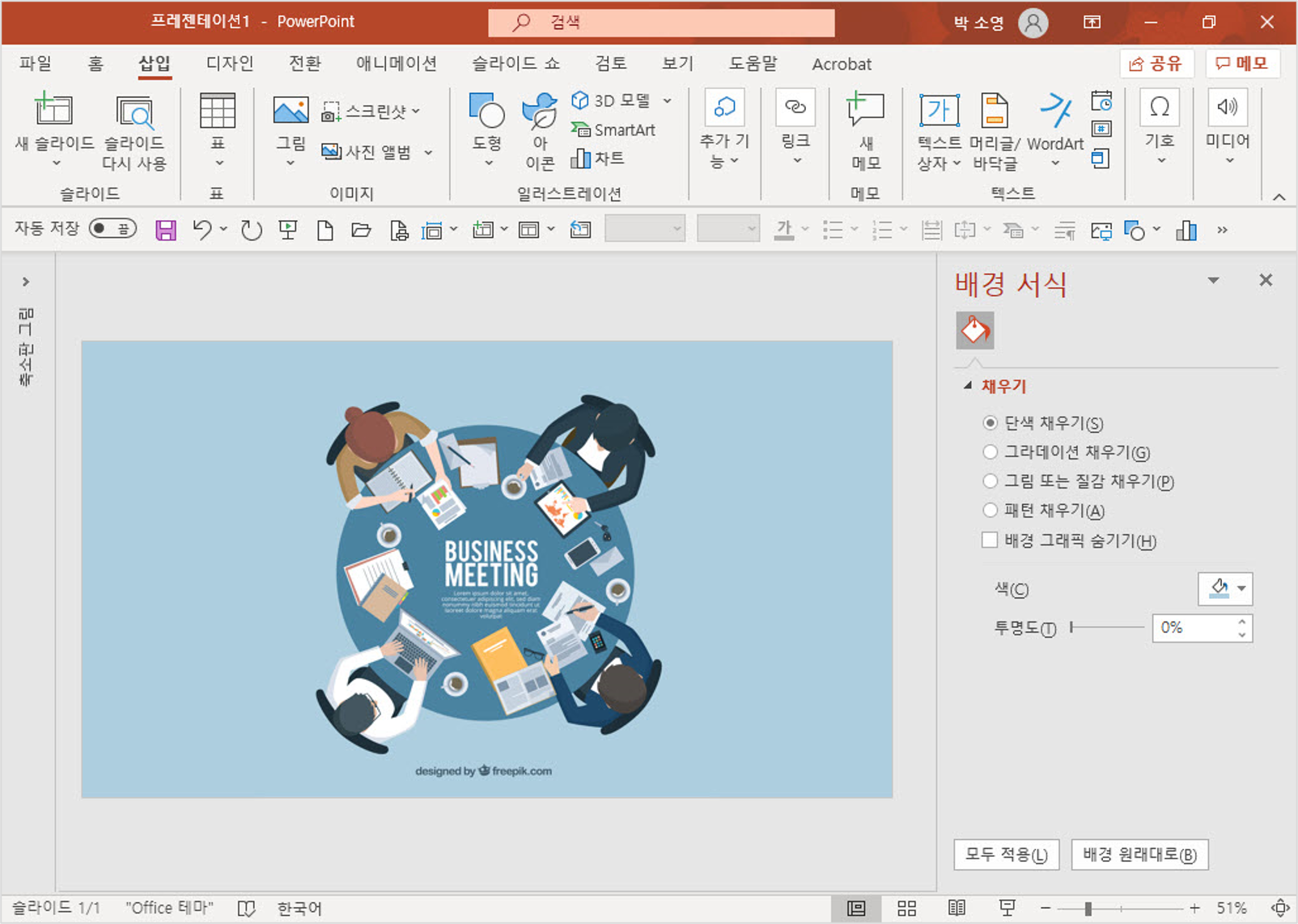Toggle AutoSave (자동 저장) switch
Image resolution: width=1298 pixels, height=924 pixels.
[x=112, y=229]
